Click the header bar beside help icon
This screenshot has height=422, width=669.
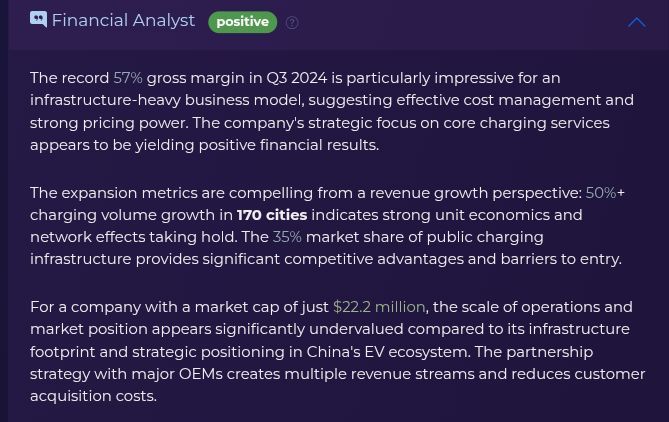(x=461, y=22)
